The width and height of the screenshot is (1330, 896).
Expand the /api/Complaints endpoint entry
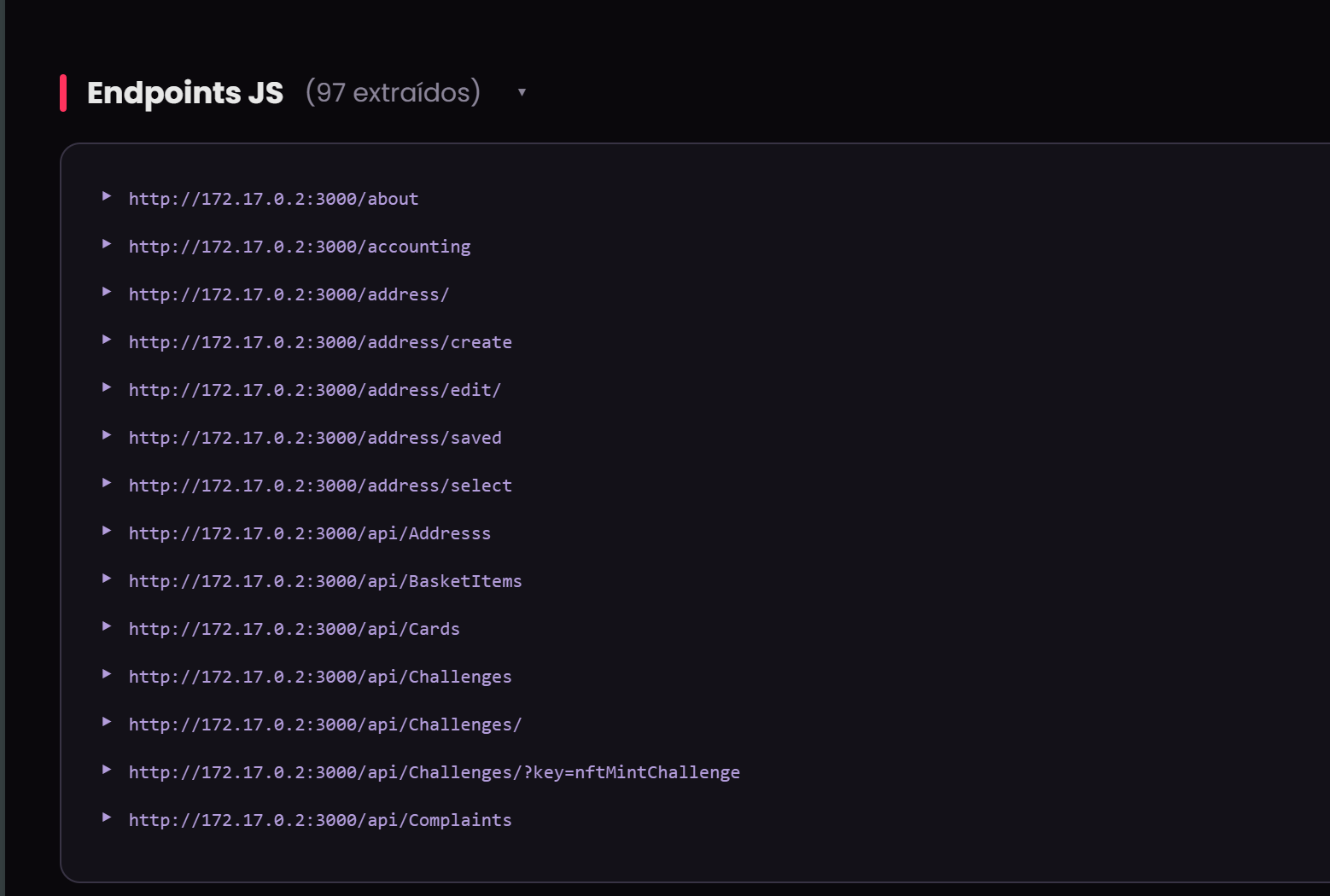[x=108, y=817]
